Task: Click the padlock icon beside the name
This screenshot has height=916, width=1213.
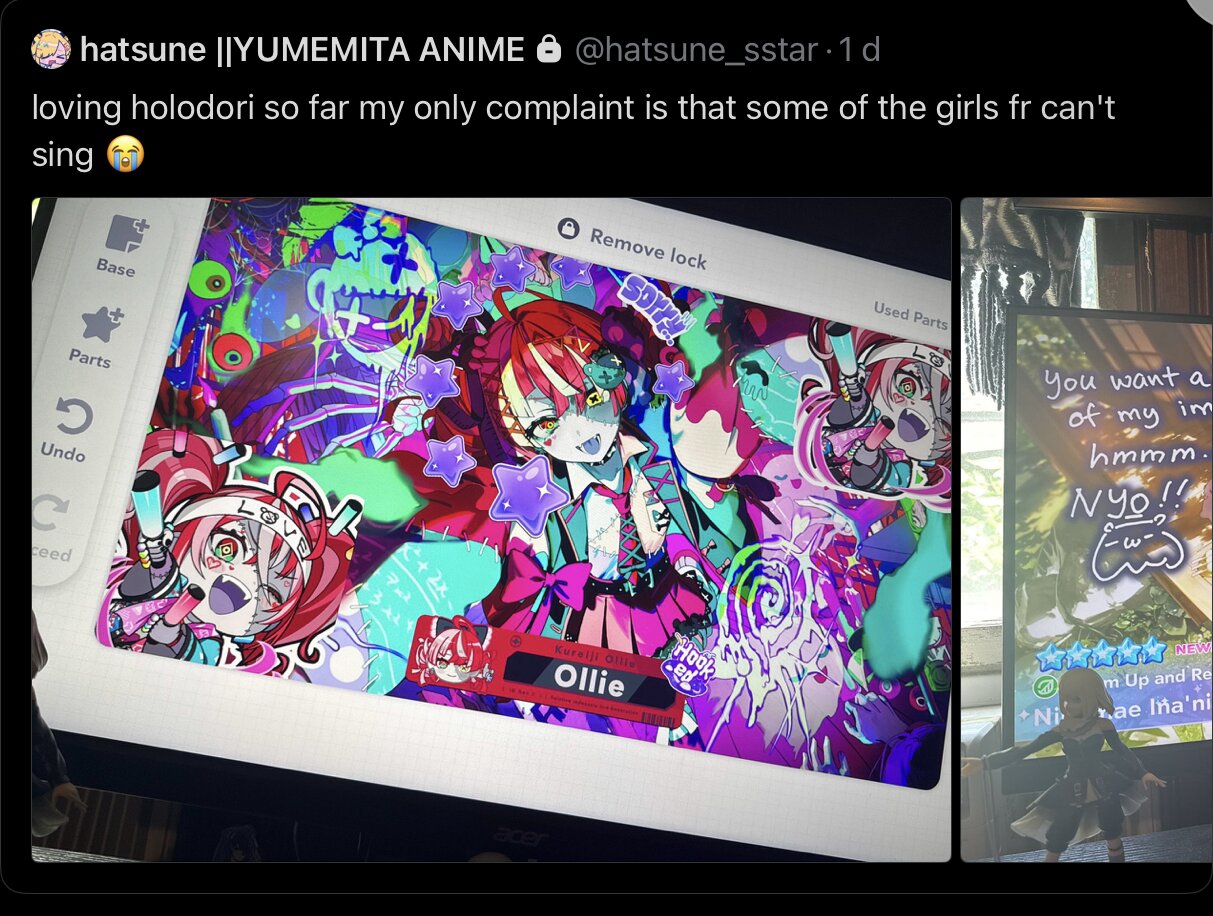Action: coord(549,49)
